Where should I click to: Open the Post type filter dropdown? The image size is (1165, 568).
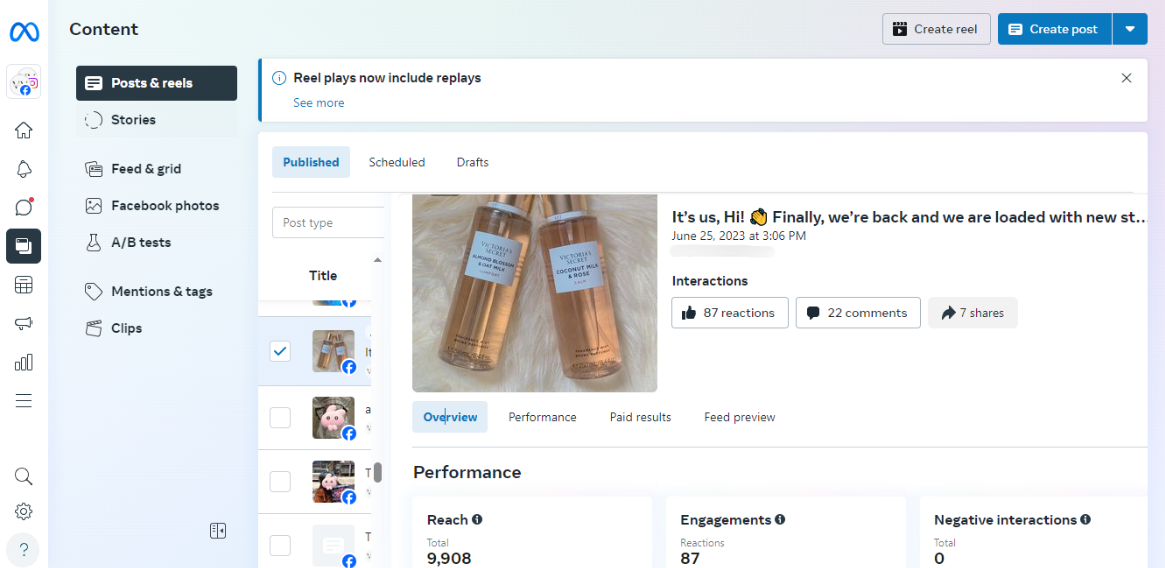[328, 223]
